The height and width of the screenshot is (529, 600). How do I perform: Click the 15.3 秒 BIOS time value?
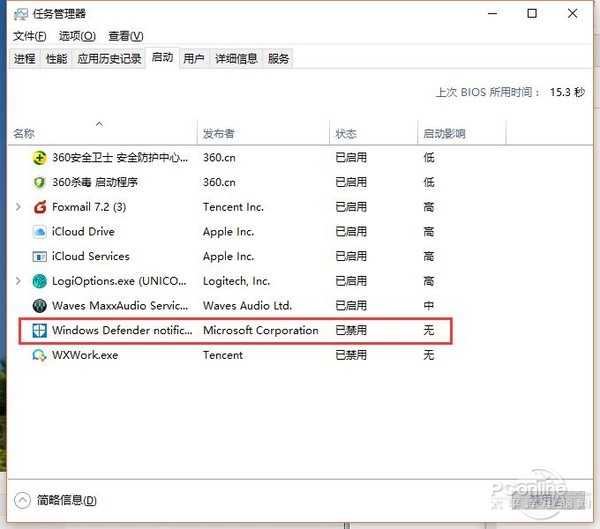pos(567,92)
